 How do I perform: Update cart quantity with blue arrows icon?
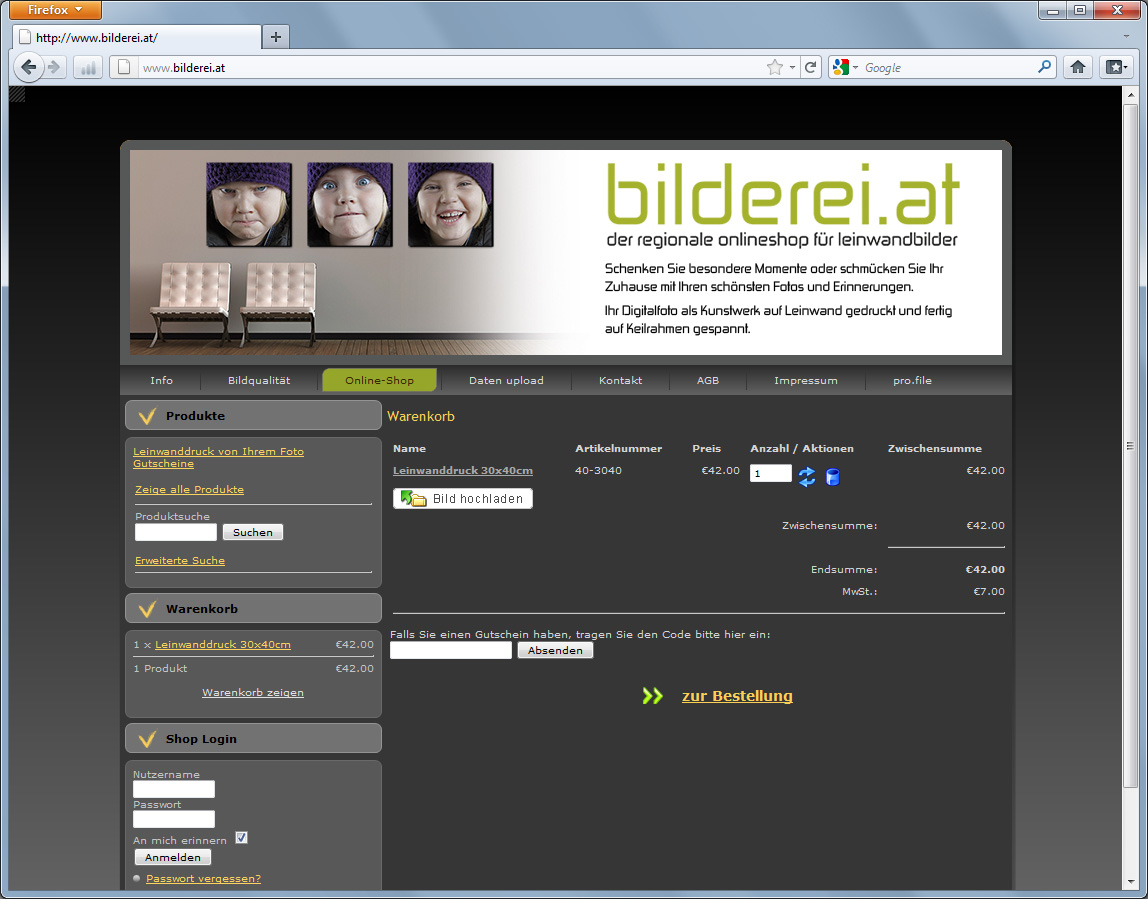pos(807,477)
